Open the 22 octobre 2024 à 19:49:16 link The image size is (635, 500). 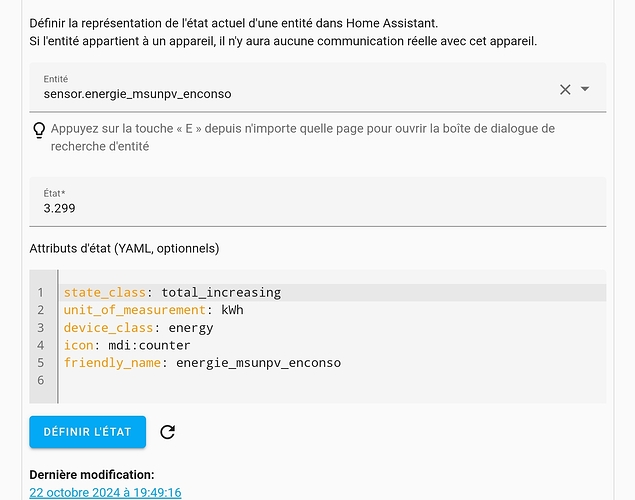105,492
